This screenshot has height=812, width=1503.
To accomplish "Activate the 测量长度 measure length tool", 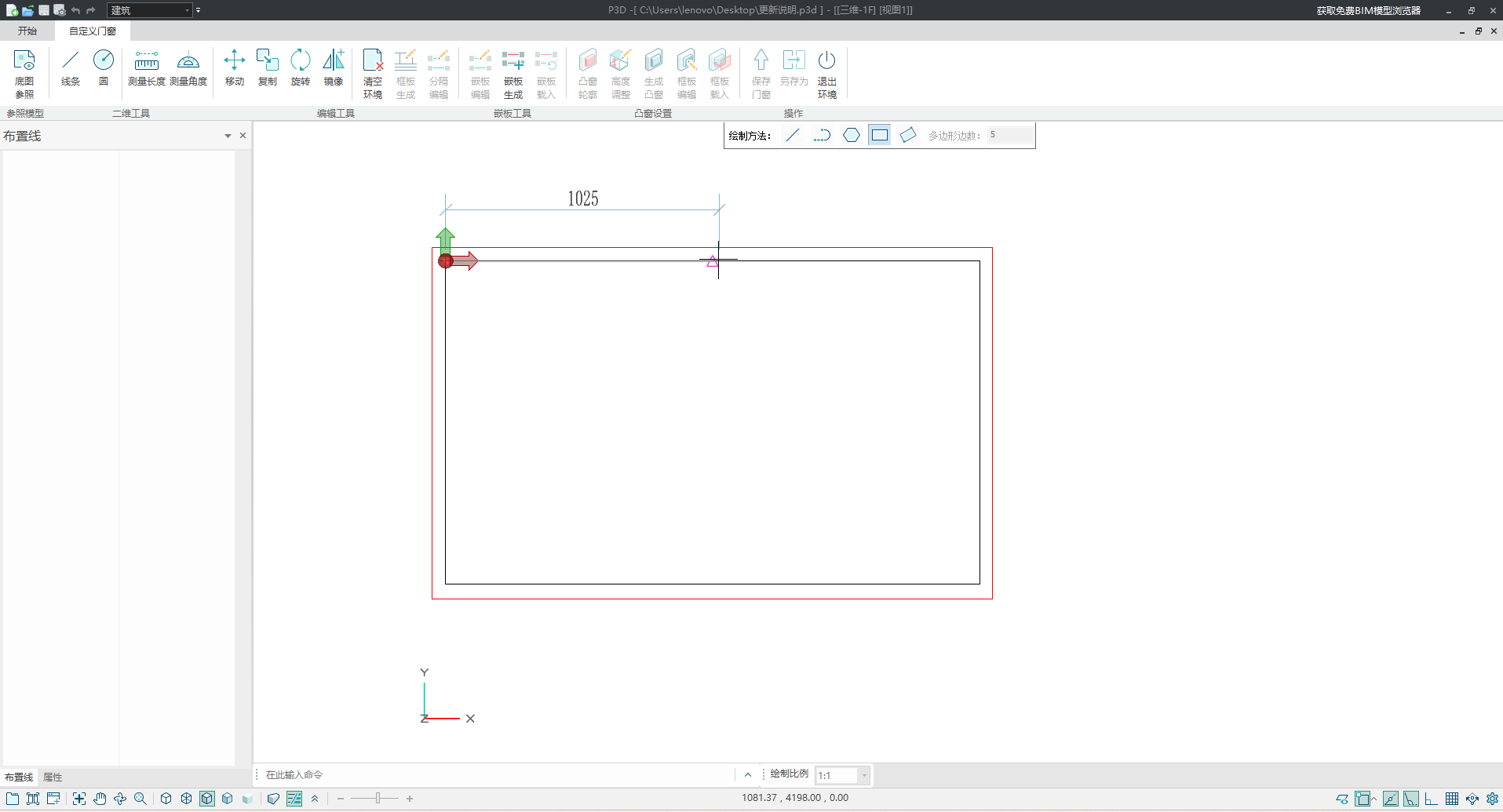I will point(146,68).
